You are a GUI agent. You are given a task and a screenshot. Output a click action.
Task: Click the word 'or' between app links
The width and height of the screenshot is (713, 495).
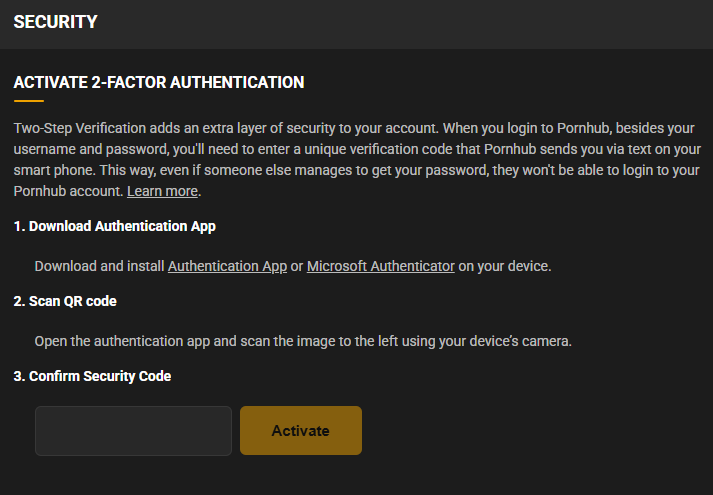pyautogui.click(x=297, y=266)
